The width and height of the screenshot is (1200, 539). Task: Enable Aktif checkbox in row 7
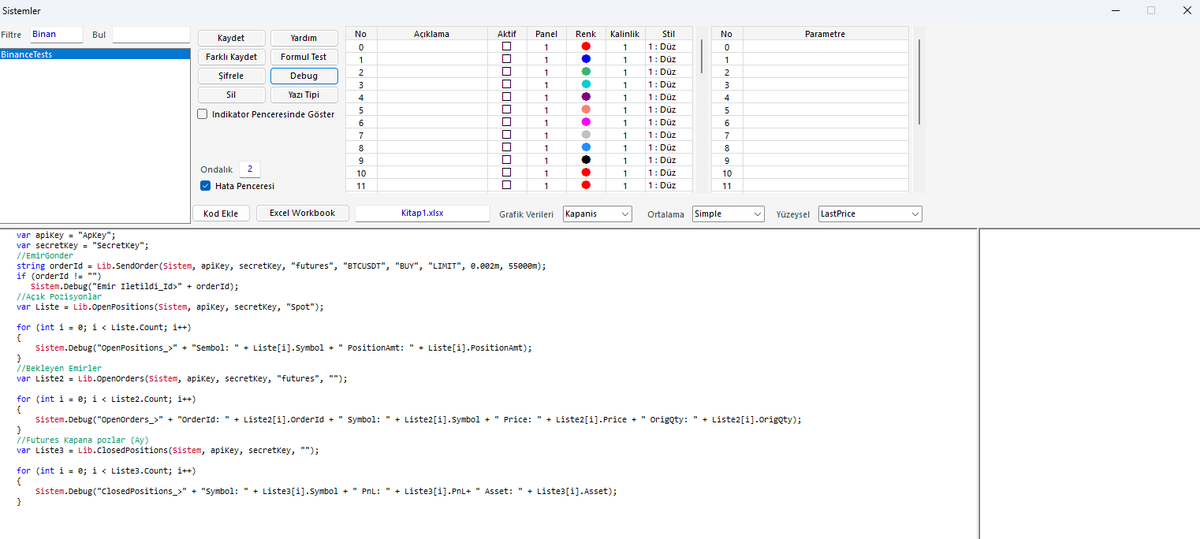[x=507, y=135]
